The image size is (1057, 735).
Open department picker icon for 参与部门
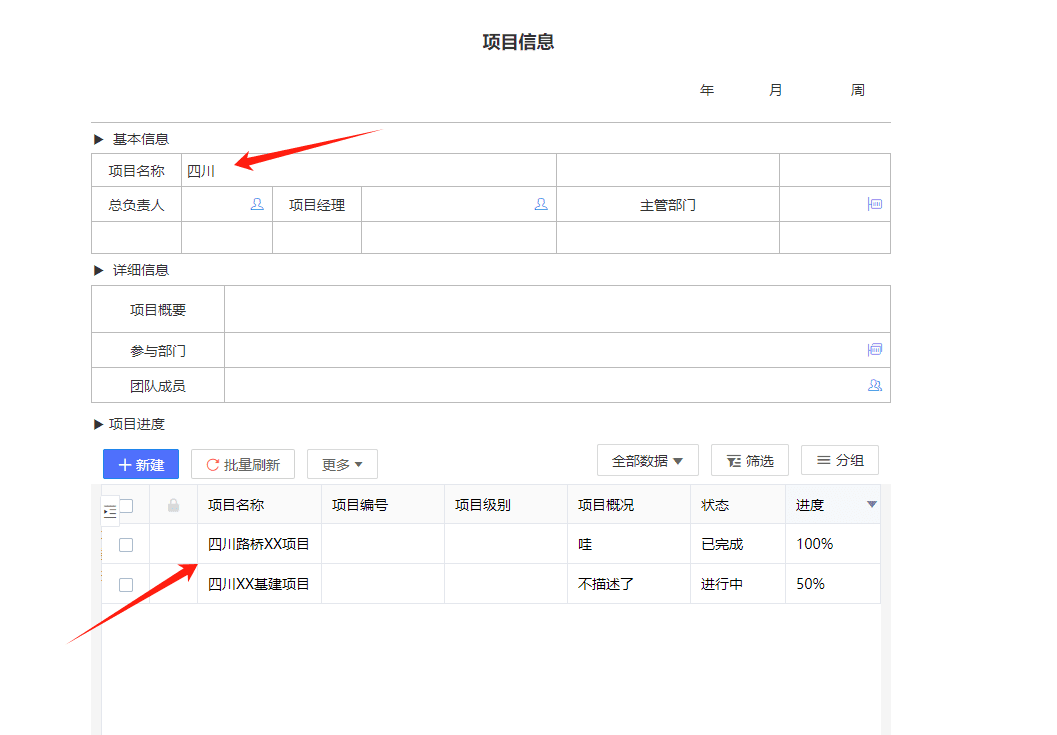tap(874, 349)
